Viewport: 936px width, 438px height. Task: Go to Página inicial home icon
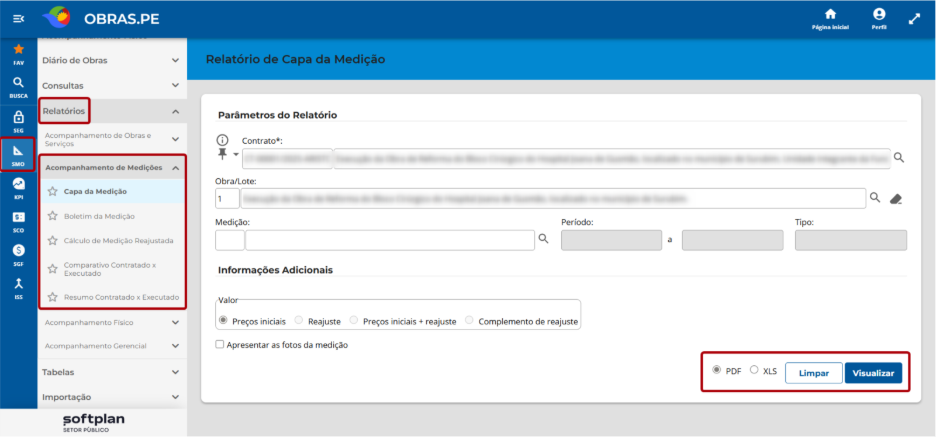(830, 19)
